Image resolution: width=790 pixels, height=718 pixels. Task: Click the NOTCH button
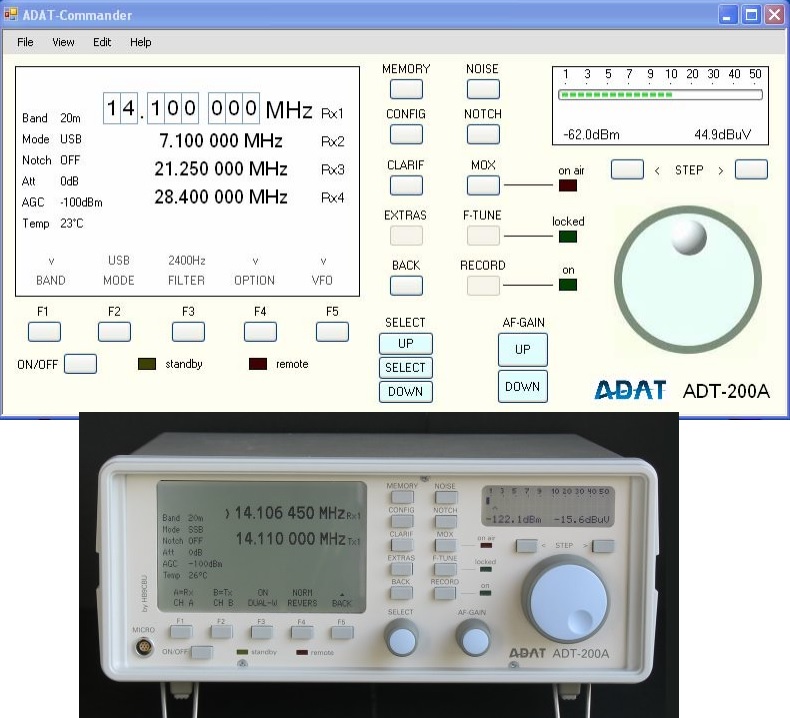click(x=483, y=135)
